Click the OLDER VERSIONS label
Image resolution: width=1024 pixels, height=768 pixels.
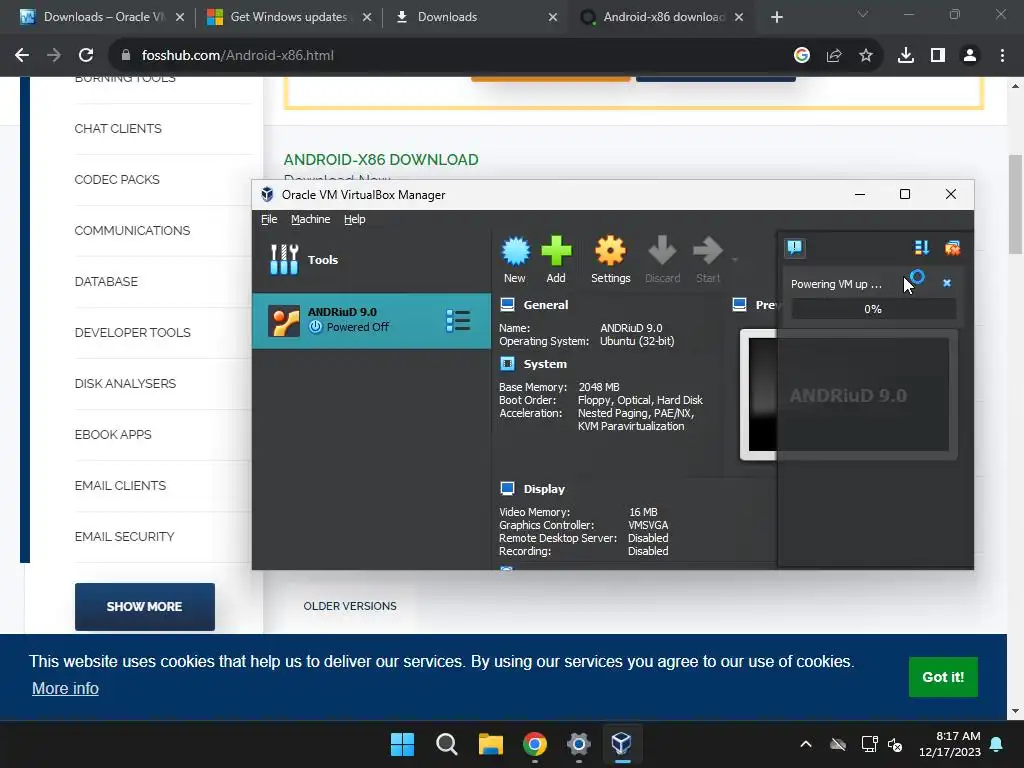click(350, 606)
